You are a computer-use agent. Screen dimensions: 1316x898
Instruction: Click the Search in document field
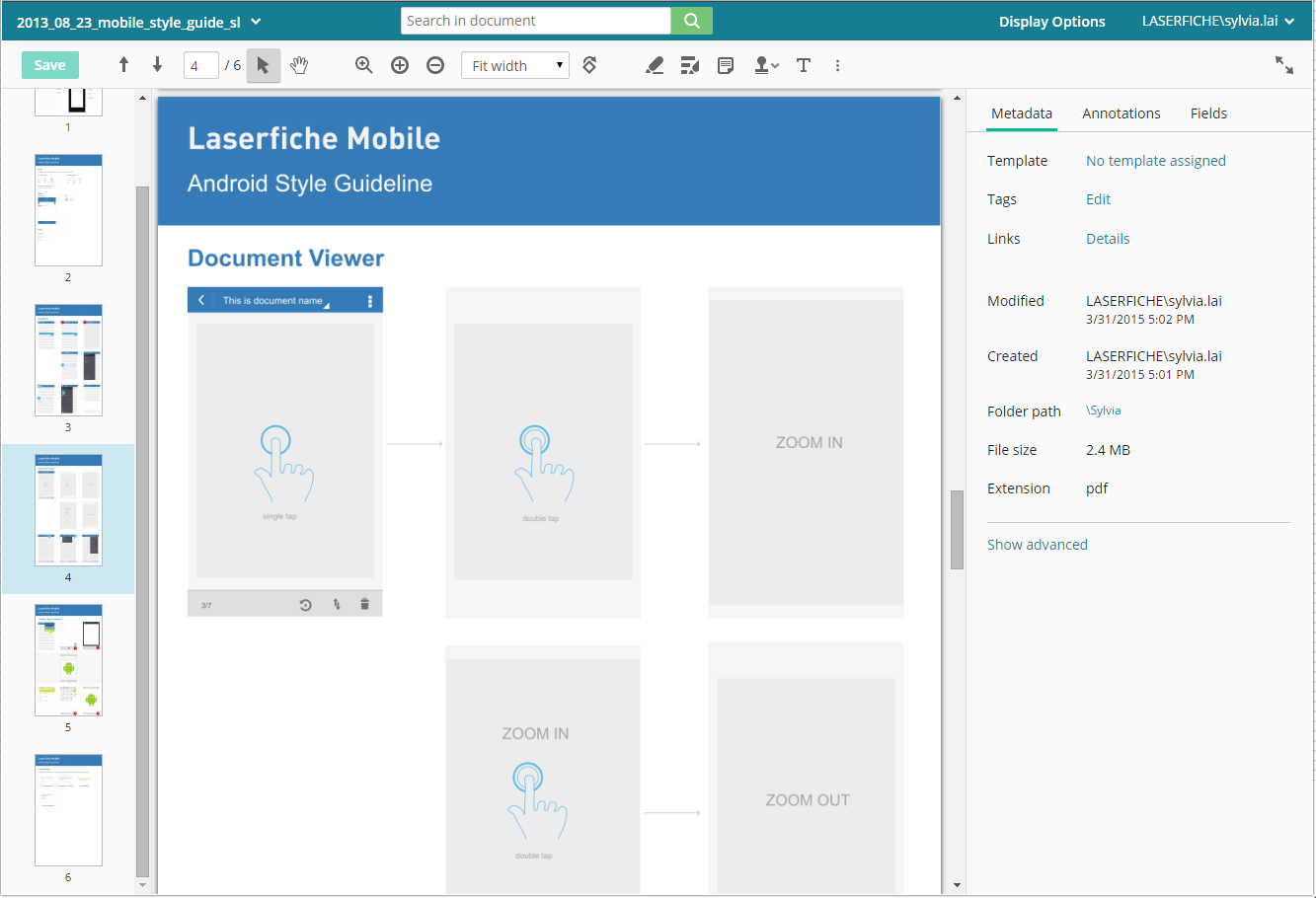coord(536,21)
